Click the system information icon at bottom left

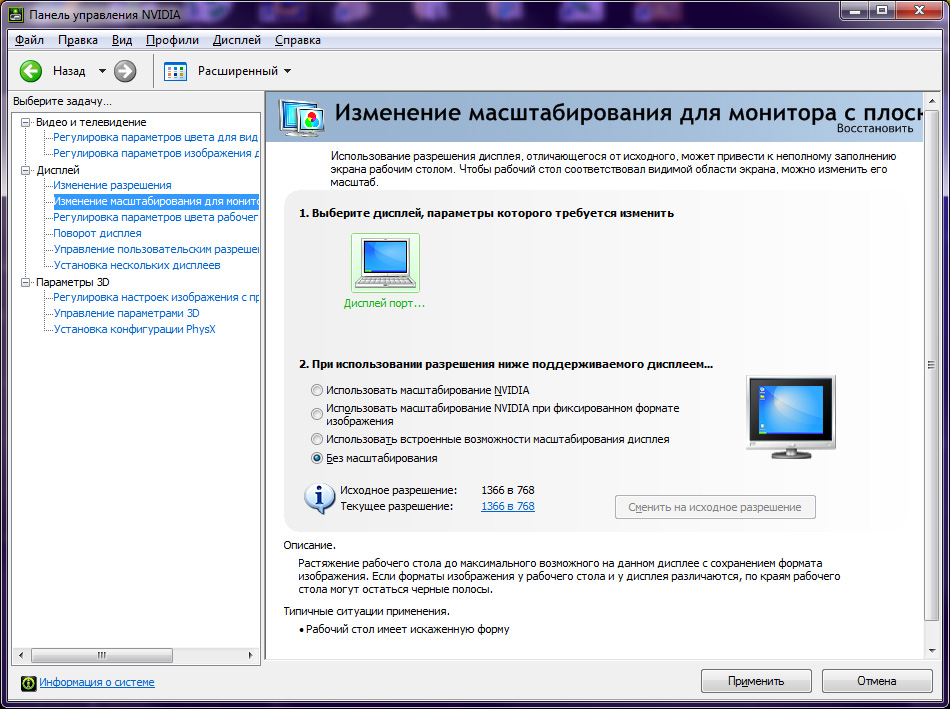click(x=28, y=682)
